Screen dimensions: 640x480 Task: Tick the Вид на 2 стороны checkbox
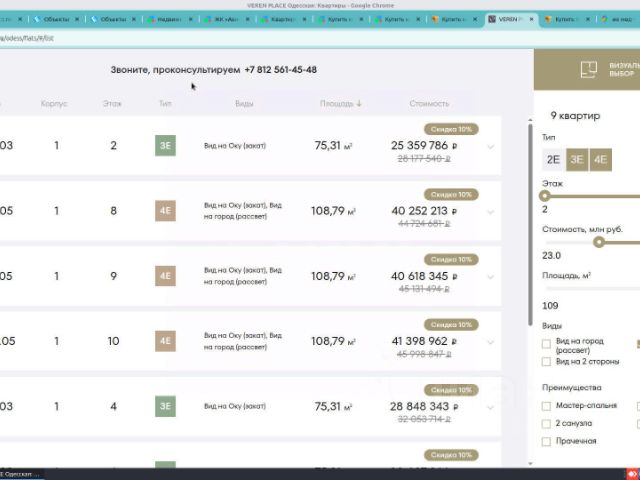coord(546,362)
